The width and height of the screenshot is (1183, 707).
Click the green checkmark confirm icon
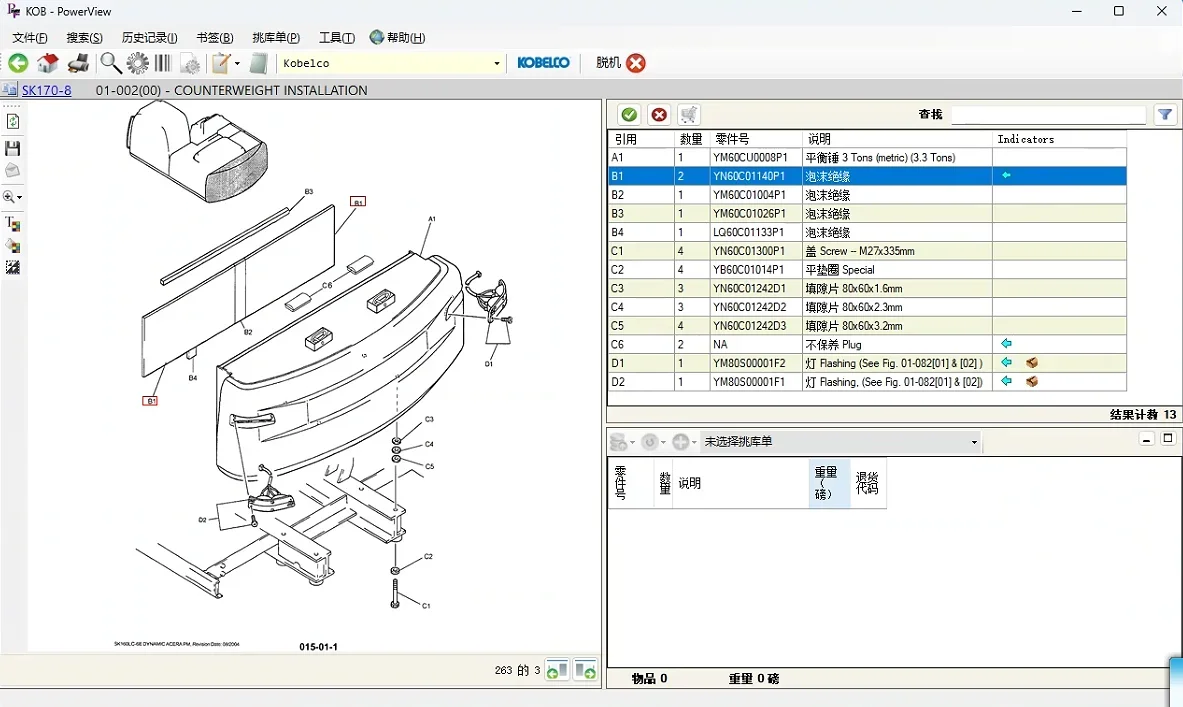(x=628, y=114)
